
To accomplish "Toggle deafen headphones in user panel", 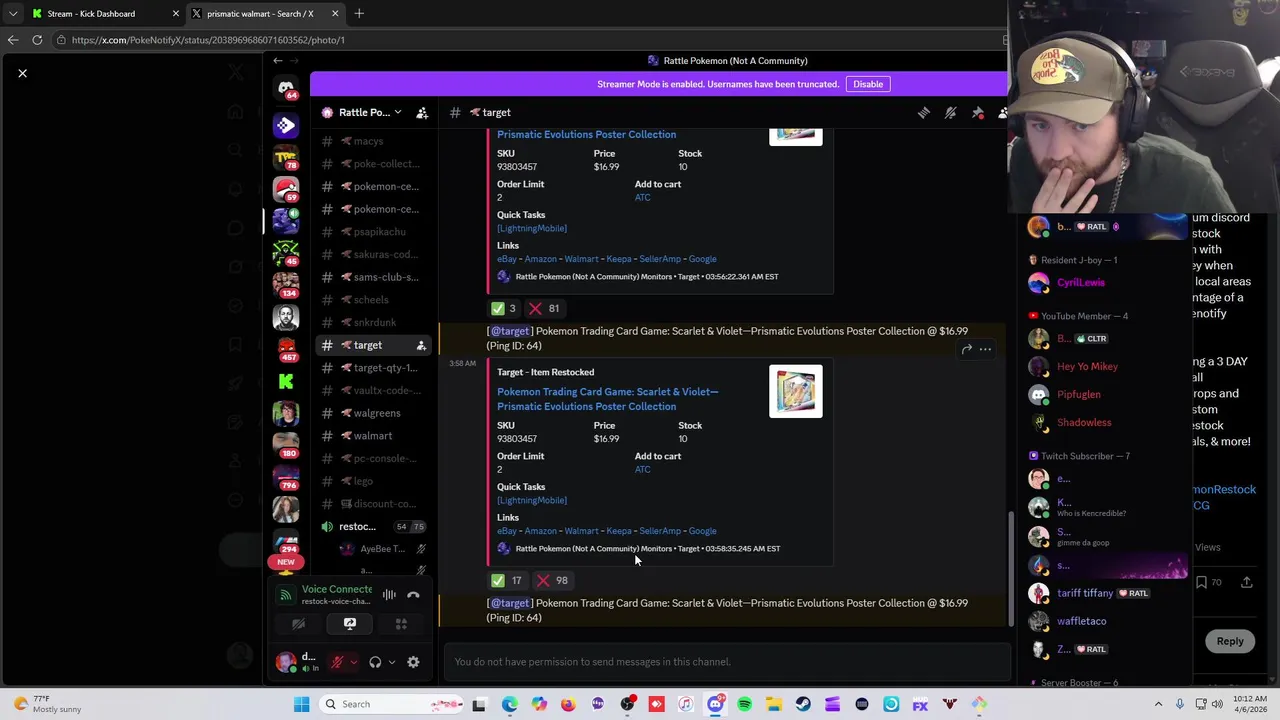I will (375, 662).
